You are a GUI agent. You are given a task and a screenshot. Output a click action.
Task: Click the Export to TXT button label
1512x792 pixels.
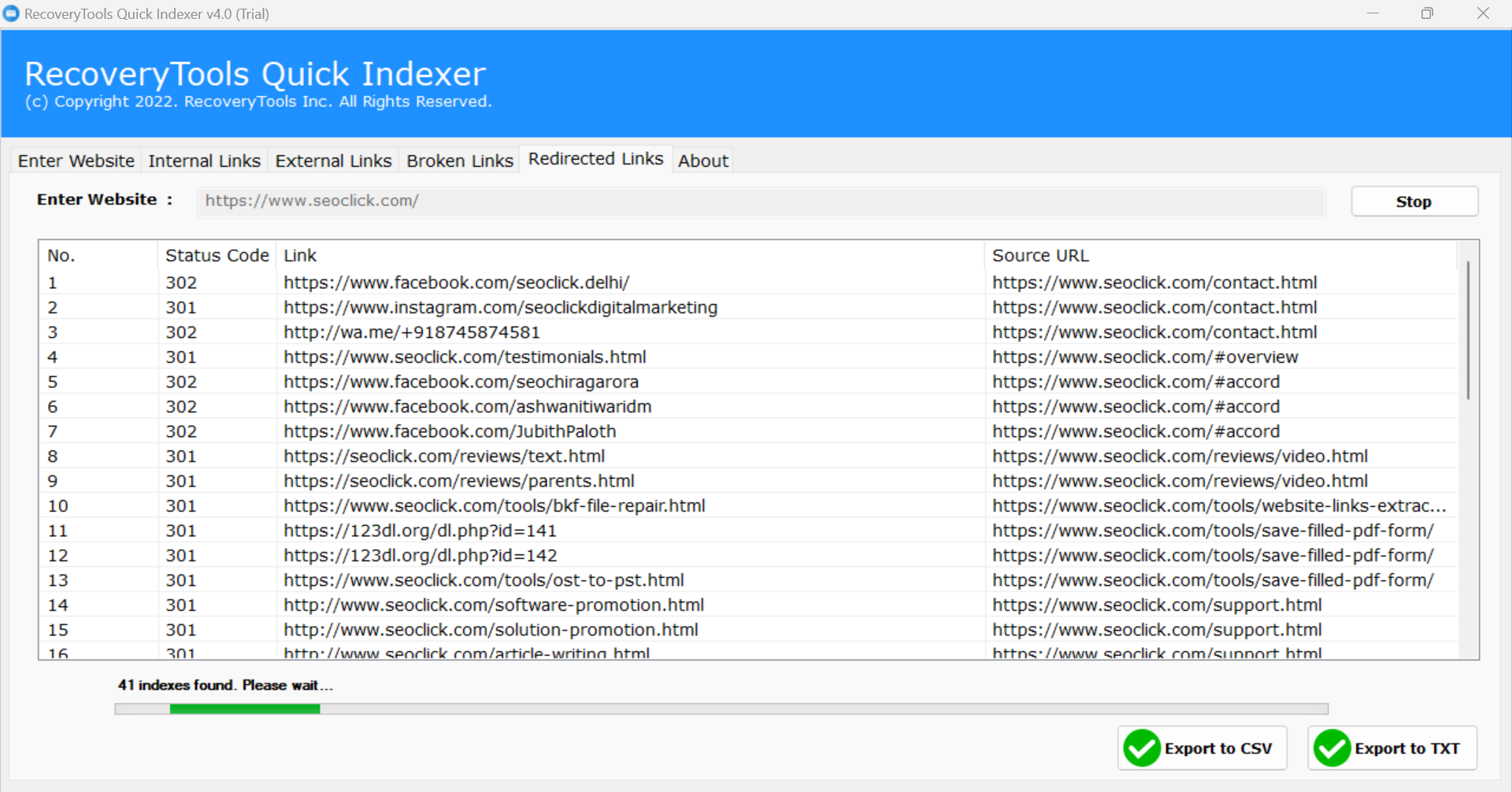[1407, 749]
